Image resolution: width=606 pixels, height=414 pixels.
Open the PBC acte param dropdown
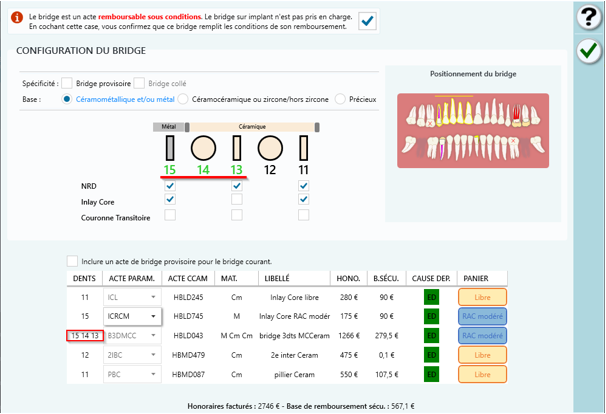point(132,374)
